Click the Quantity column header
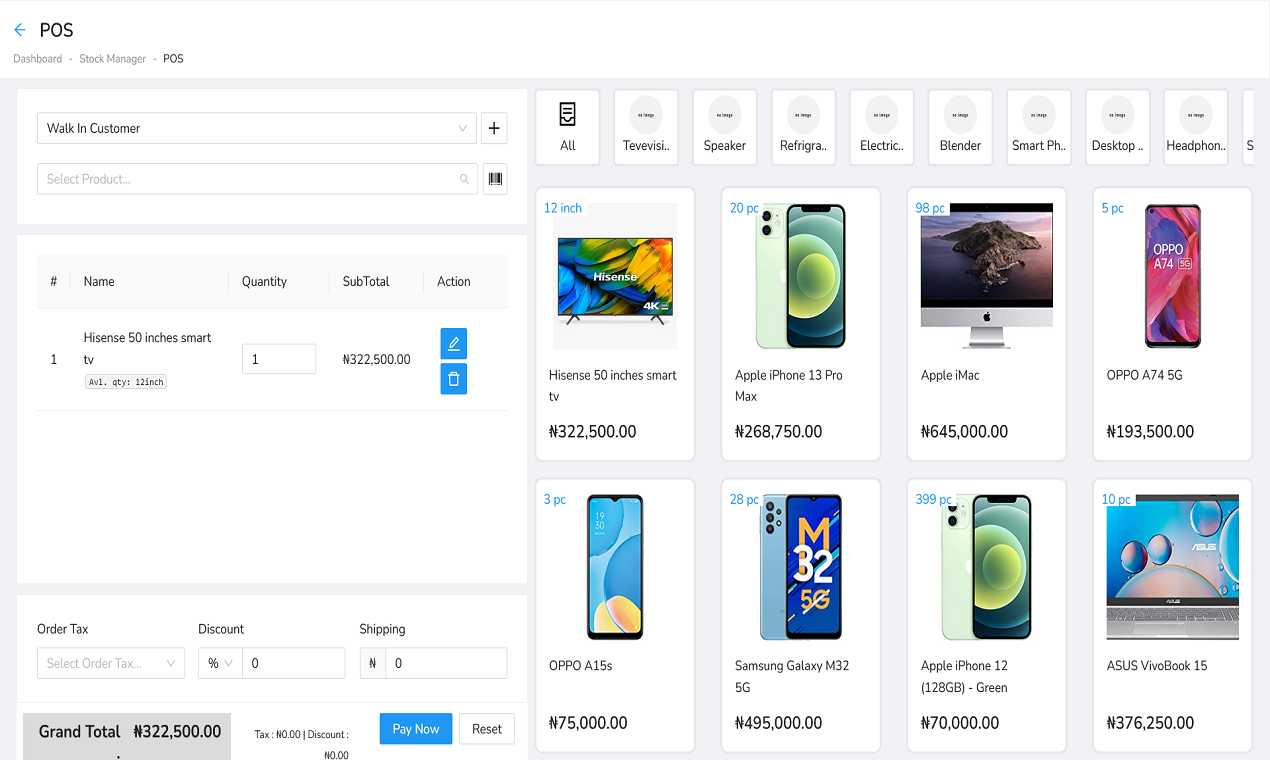The image size is (1270, 760). pyautogui.click(x=264, y=281)
